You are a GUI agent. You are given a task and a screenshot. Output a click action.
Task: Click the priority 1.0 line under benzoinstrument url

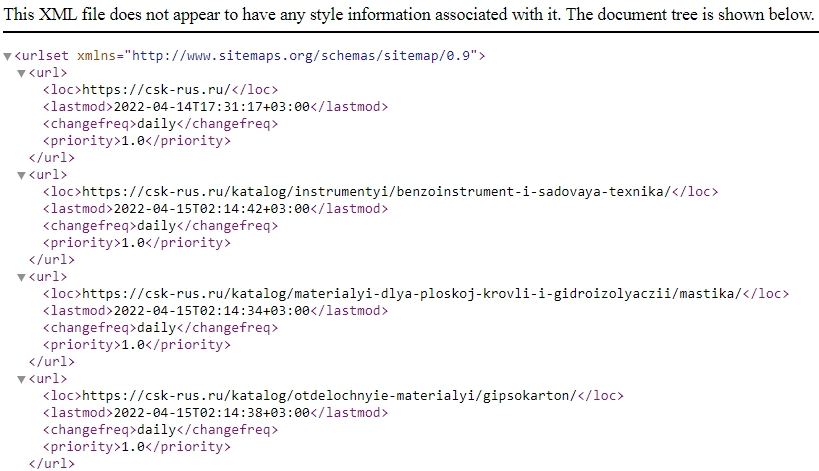point(137,243)
